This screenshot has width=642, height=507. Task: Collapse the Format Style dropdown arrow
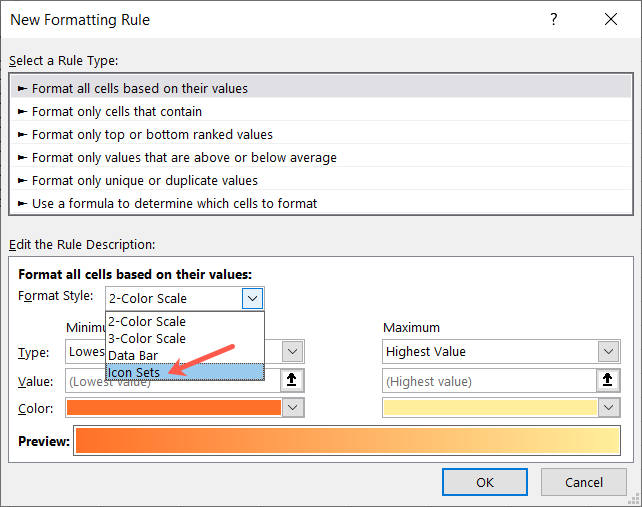pyautogui.click(x=253, y=298)
